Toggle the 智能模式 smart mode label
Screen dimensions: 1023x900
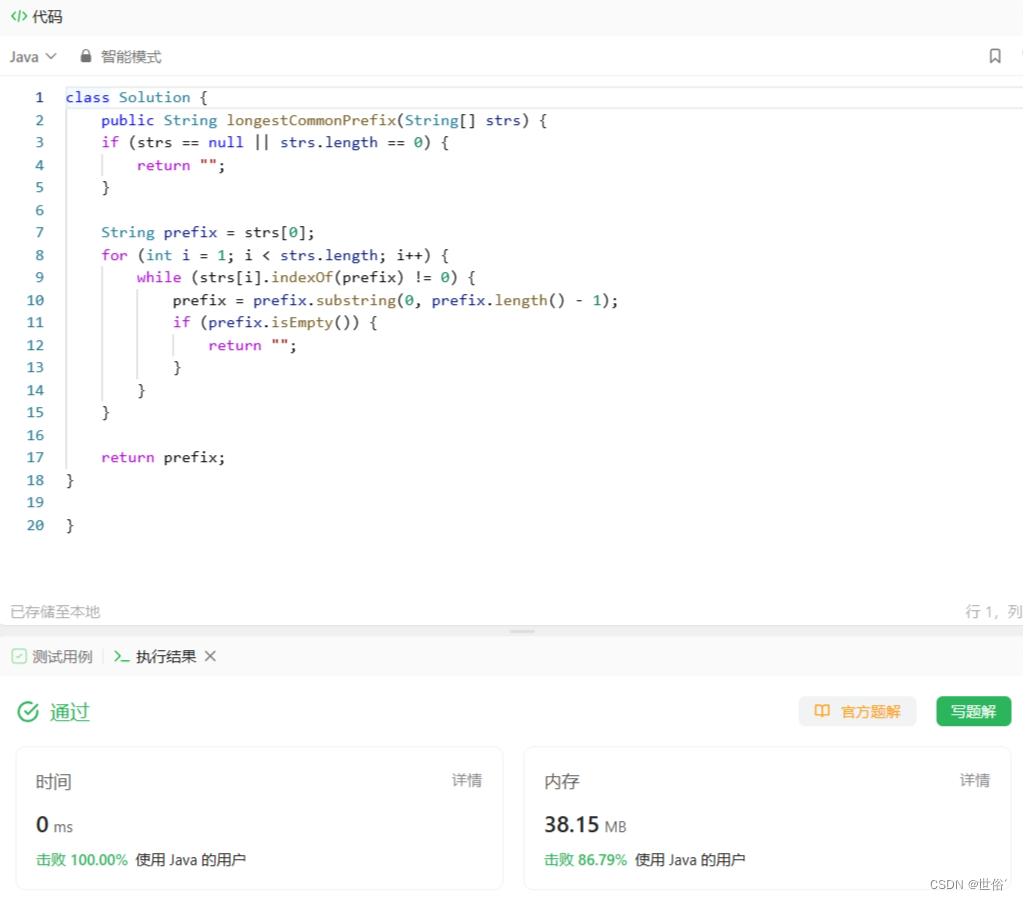pyautogui.click(x=130, y=57)
